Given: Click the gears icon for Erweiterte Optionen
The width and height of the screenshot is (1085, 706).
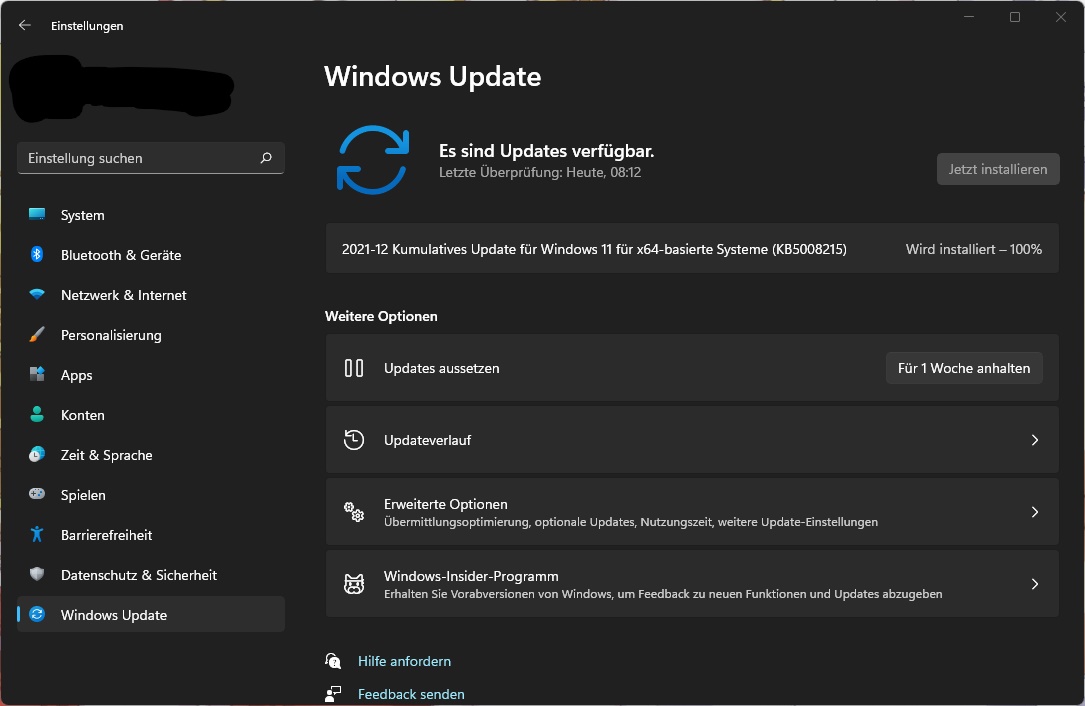Looking at the screenshot, I should [x=354, y=512].
